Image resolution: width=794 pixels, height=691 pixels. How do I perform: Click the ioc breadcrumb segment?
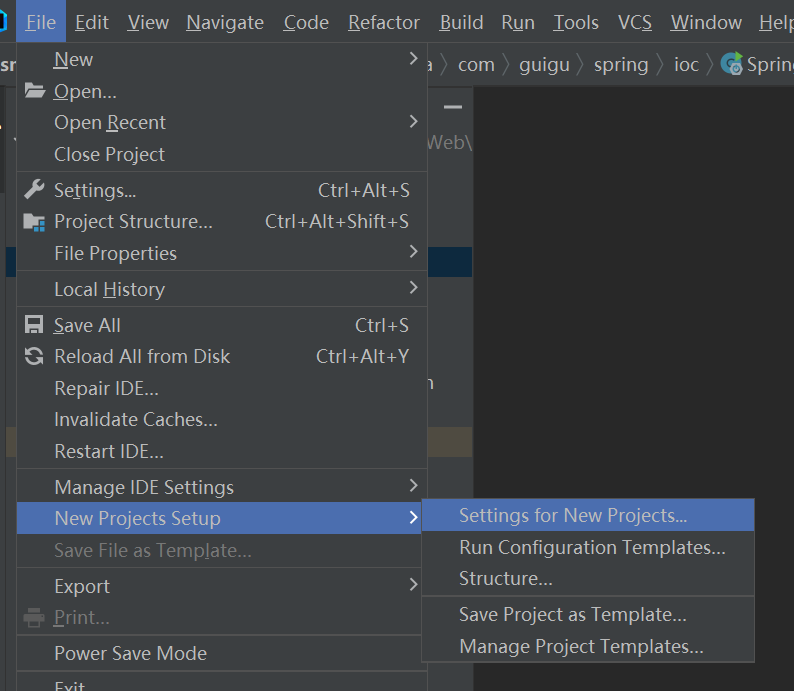(686, 65)
